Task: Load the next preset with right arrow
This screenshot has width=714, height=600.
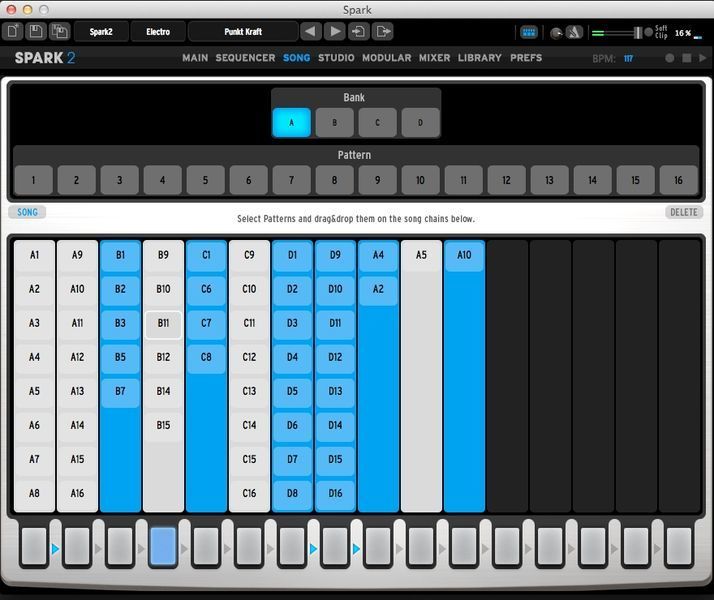Action: pos(335,32)
